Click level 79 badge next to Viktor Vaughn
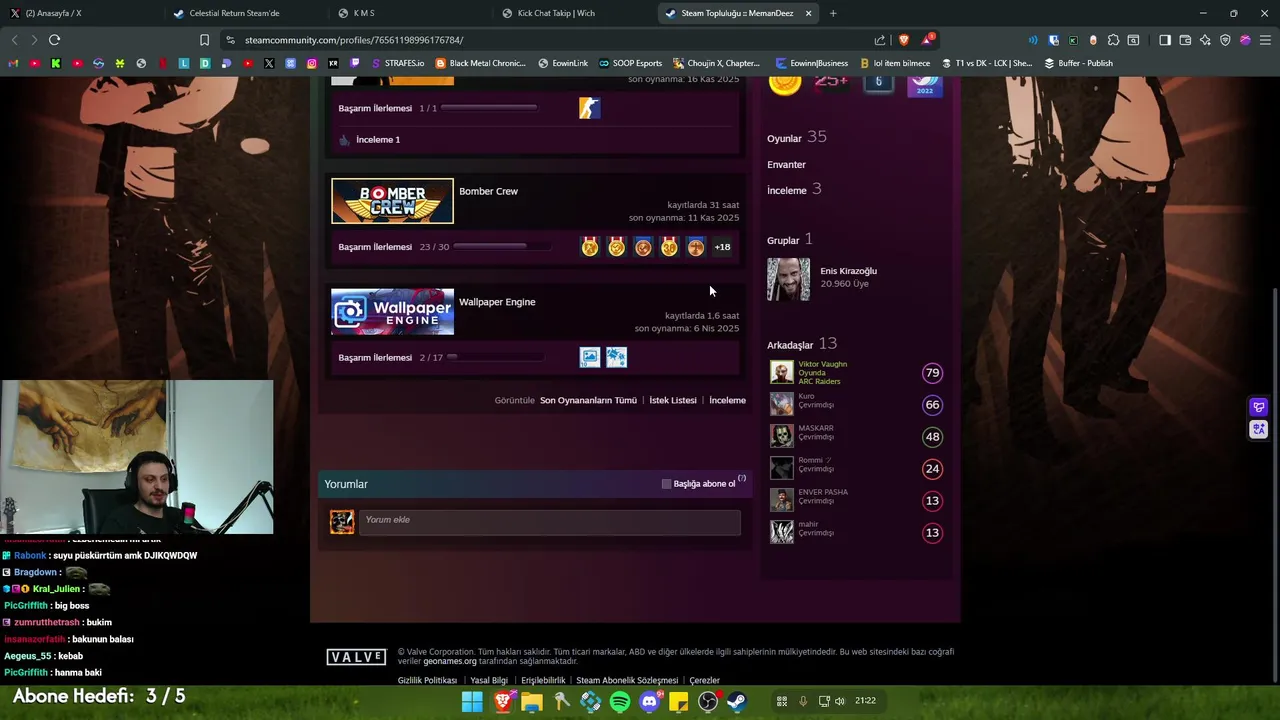The width and height of the screenshot is (1280, 720). (932, 373)
